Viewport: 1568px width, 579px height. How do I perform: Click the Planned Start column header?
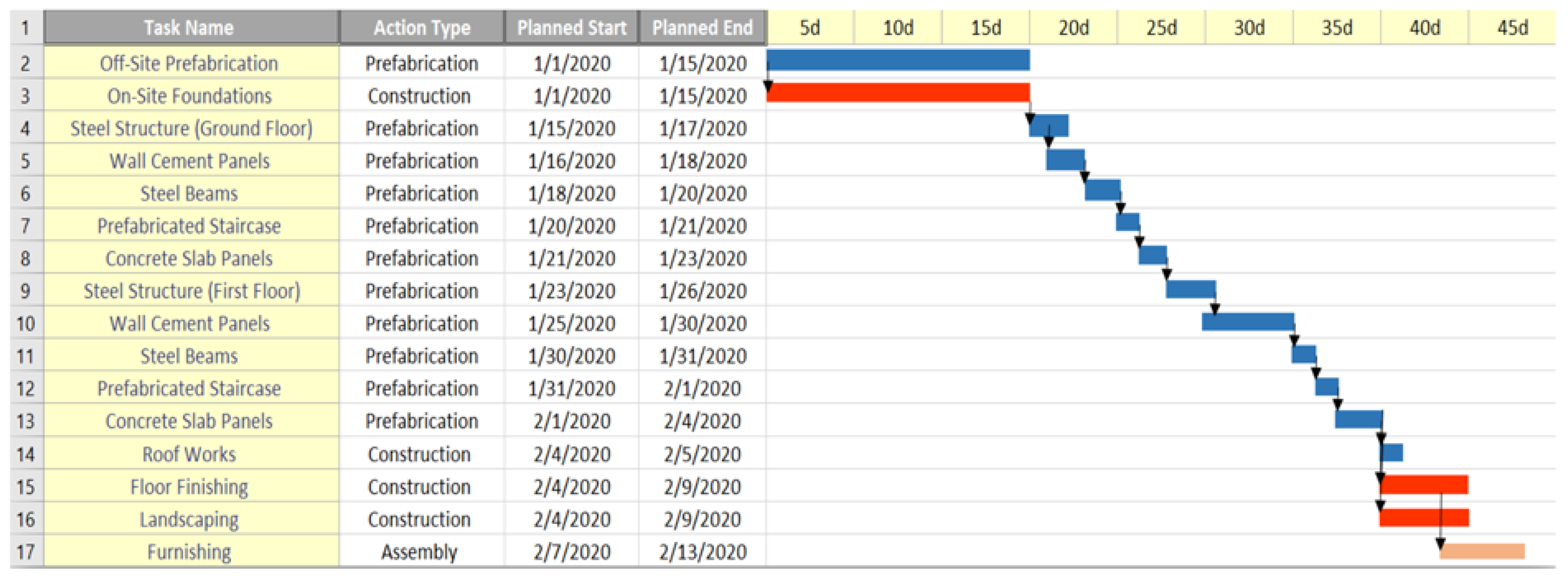571,28
